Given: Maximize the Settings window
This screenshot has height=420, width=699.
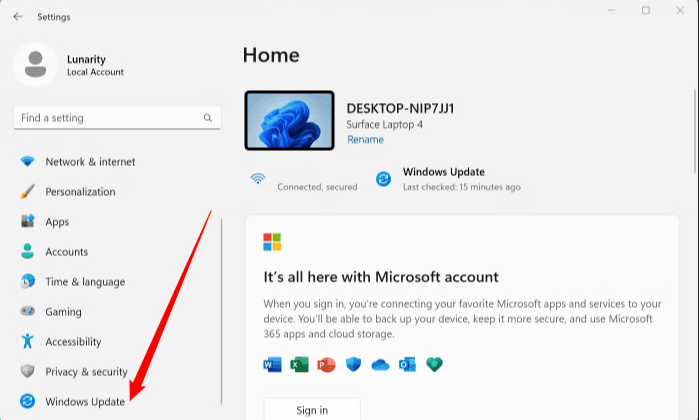Looking at the screenshot, I should [646, 10].
